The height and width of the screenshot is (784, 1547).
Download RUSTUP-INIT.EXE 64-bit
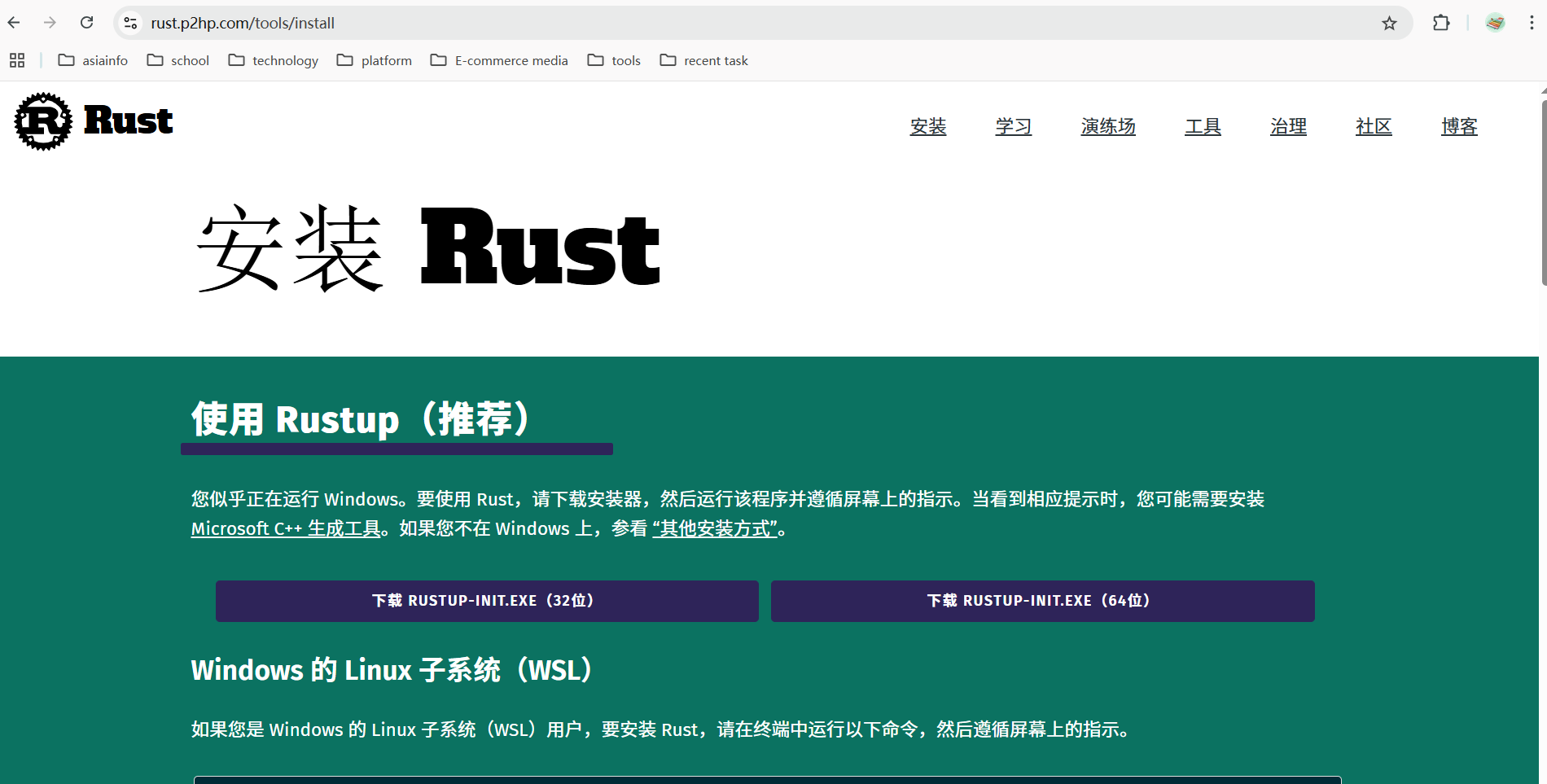[1043, 601]
